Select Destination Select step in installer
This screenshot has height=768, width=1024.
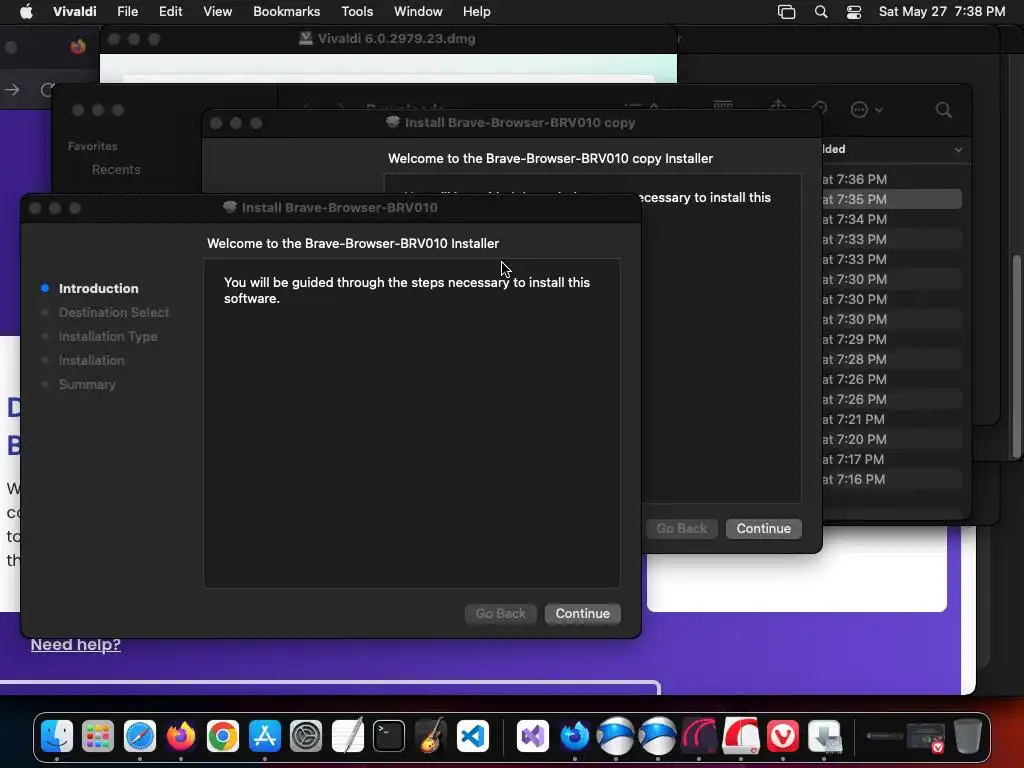(x=114, y=312)
